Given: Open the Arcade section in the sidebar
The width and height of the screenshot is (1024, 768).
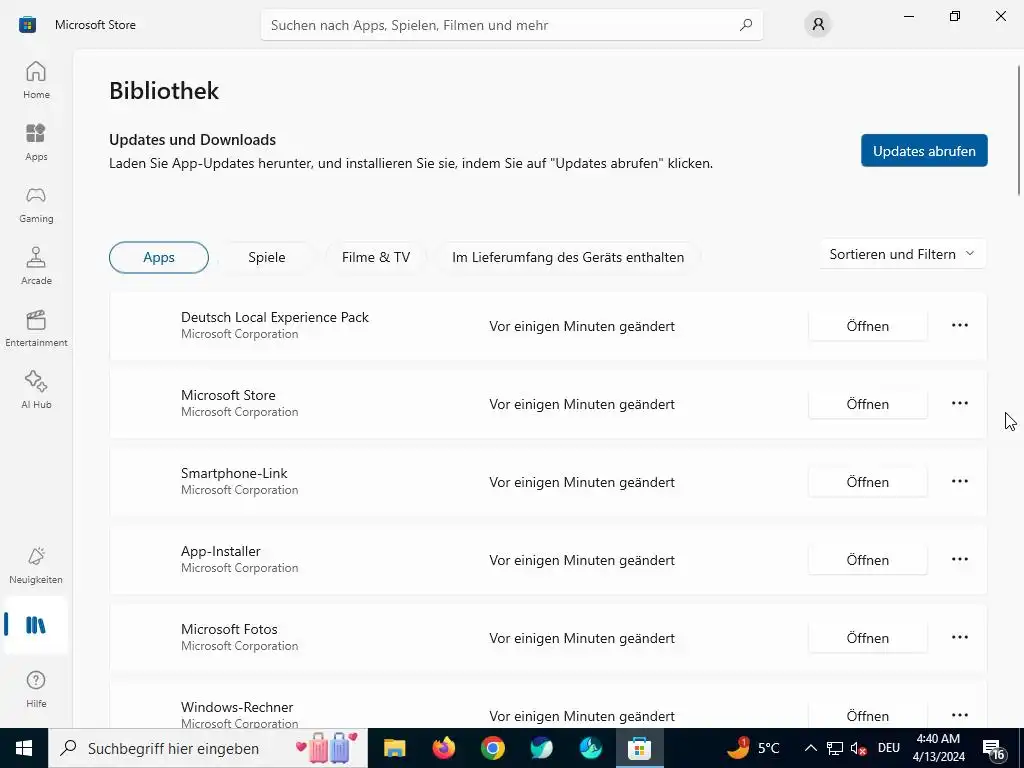Looking at the screenshot, I should click(x=36, y=266).
